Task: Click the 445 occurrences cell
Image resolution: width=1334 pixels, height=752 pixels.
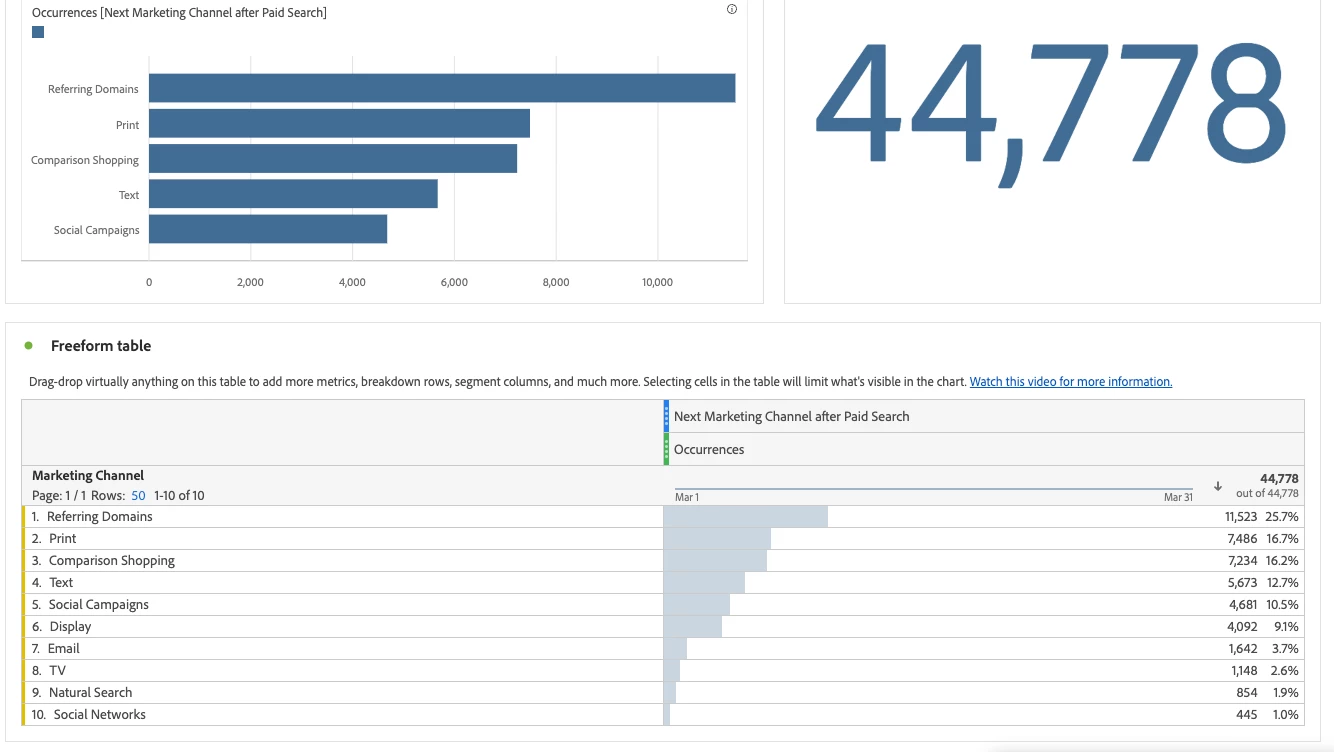Action: tap(984, 715)
